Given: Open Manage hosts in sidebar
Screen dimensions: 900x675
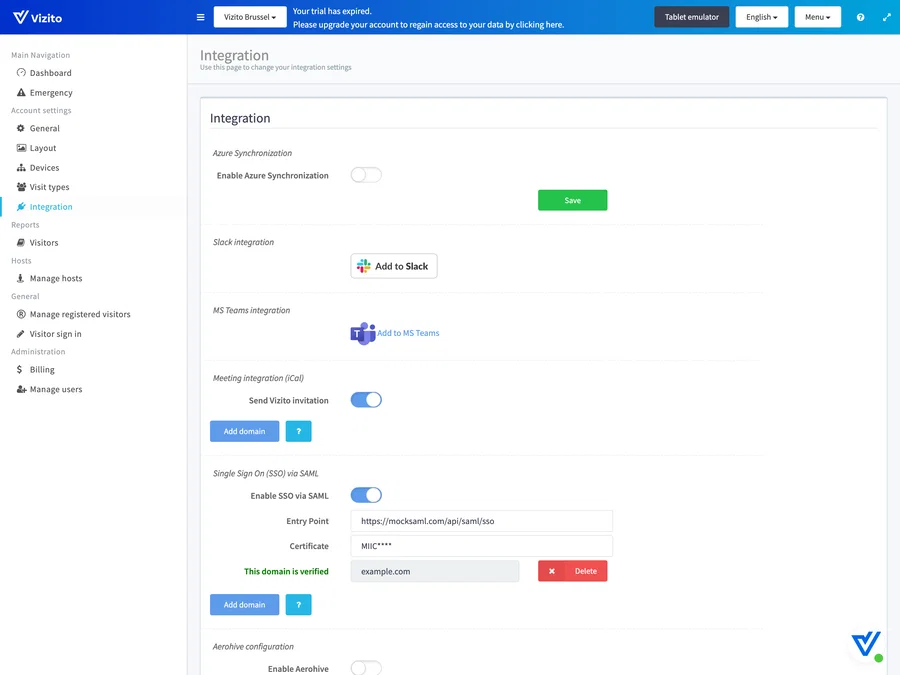Looking at the screenshot, I should (x=56, y=278).
